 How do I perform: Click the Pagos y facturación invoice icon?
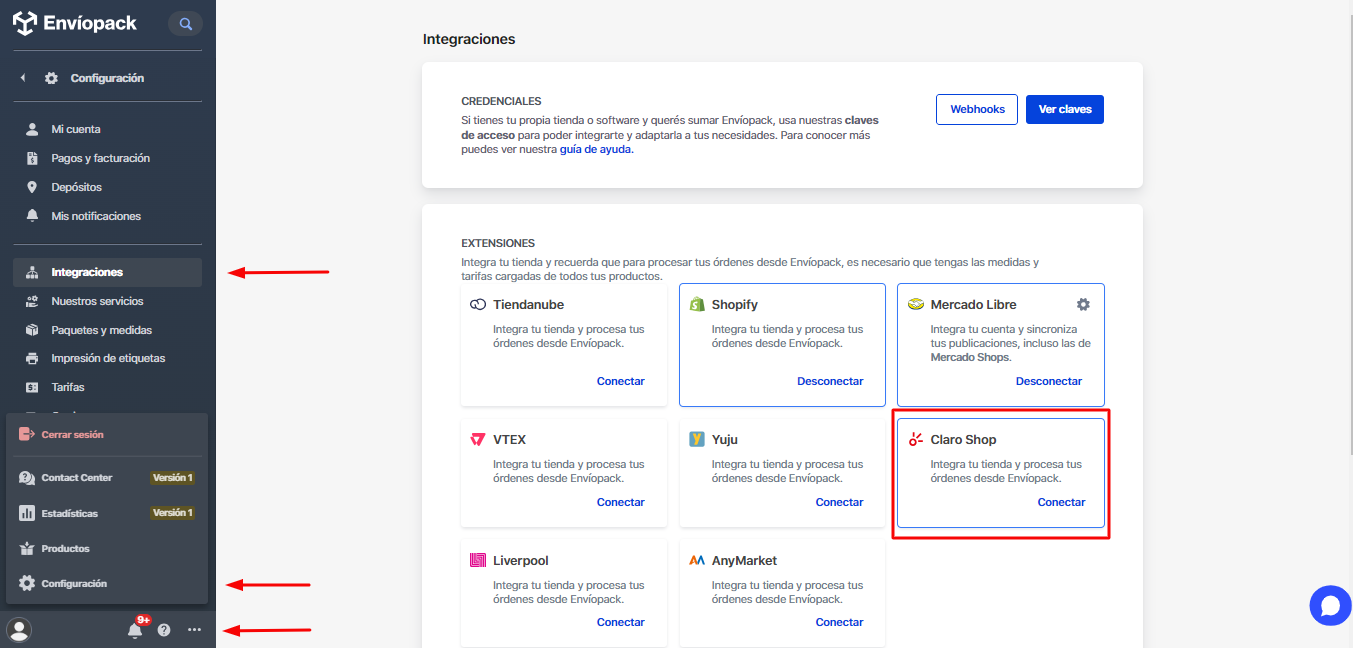[x=31, y=158]
